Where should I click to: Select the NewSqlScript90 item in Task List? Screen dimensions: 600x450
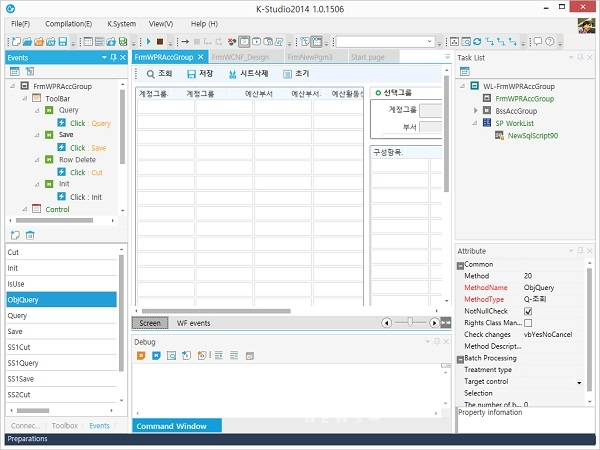(x=532, y=135)
